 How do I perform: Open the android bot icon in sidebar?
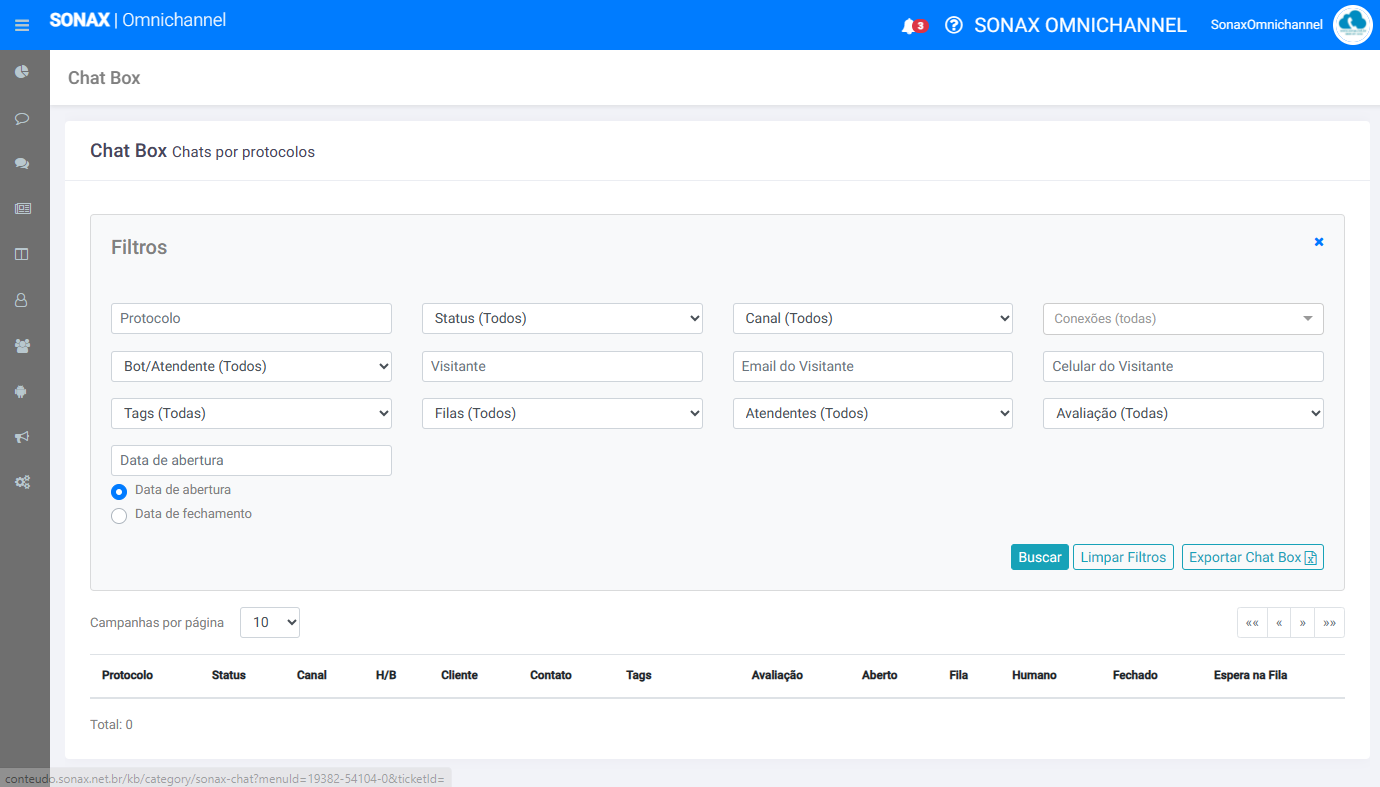coord(22,391)
